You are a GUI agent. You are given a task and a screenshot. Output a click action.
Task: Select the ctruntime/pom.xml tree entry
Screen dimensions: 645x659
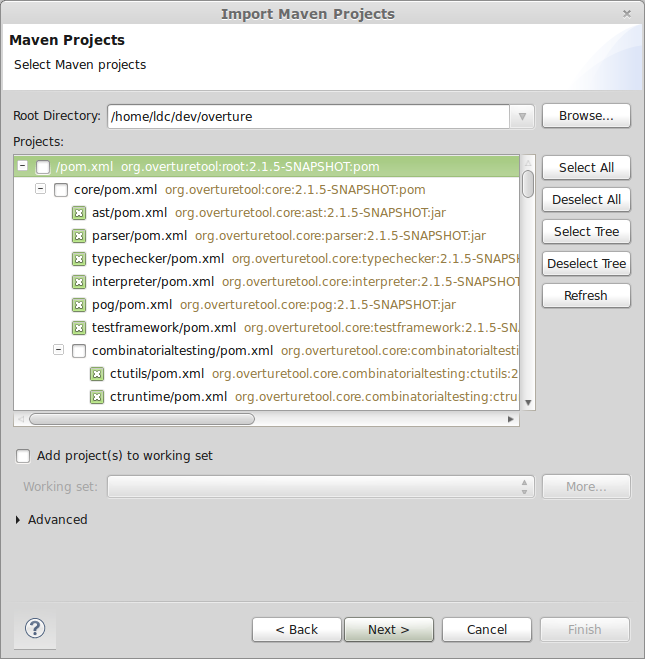point(168,397)
